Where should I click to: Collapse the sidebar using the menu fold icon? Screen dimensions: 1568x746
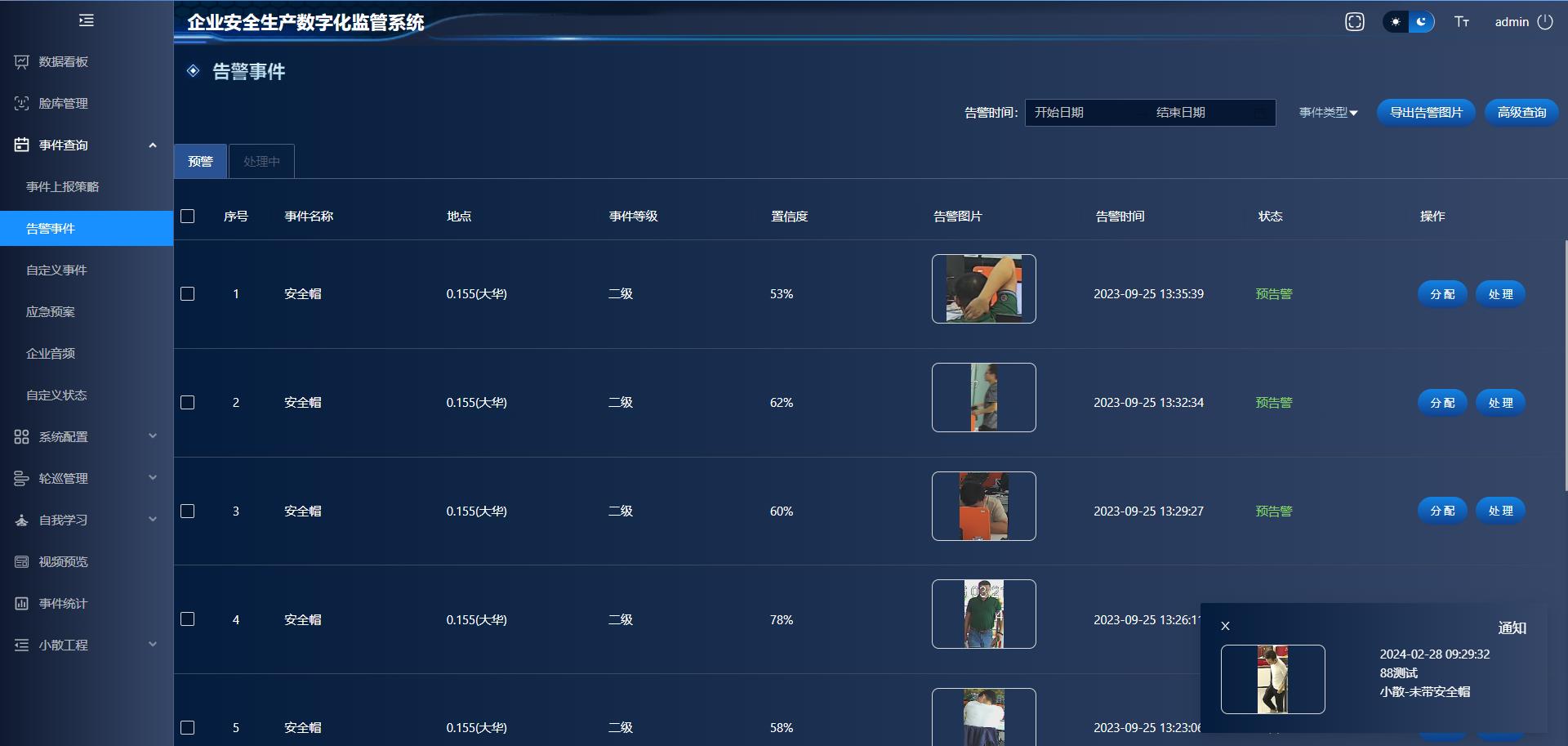[x=87, y=20]
